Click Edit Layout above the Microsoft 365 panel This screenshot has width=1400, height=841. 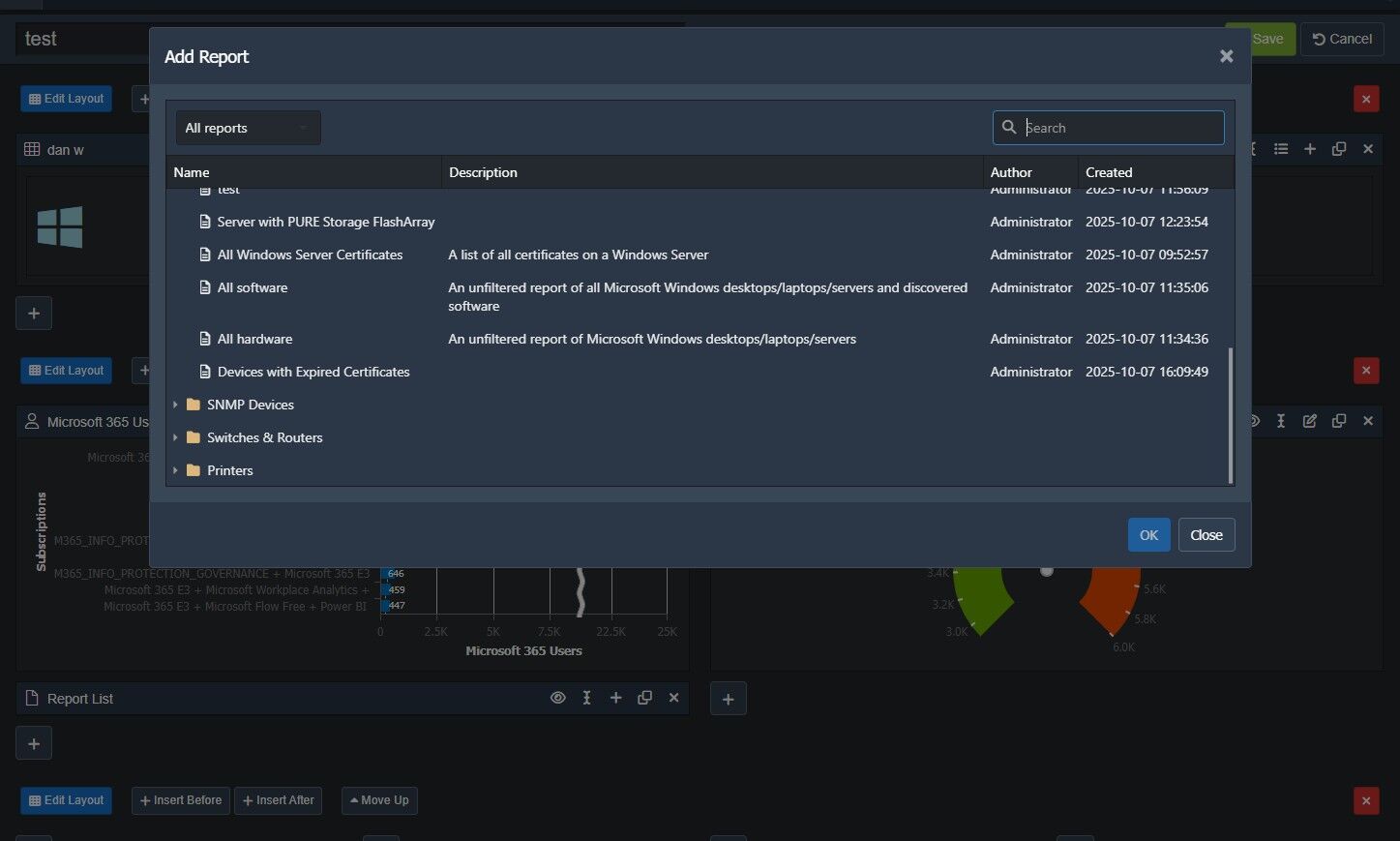tap(66, 371)
